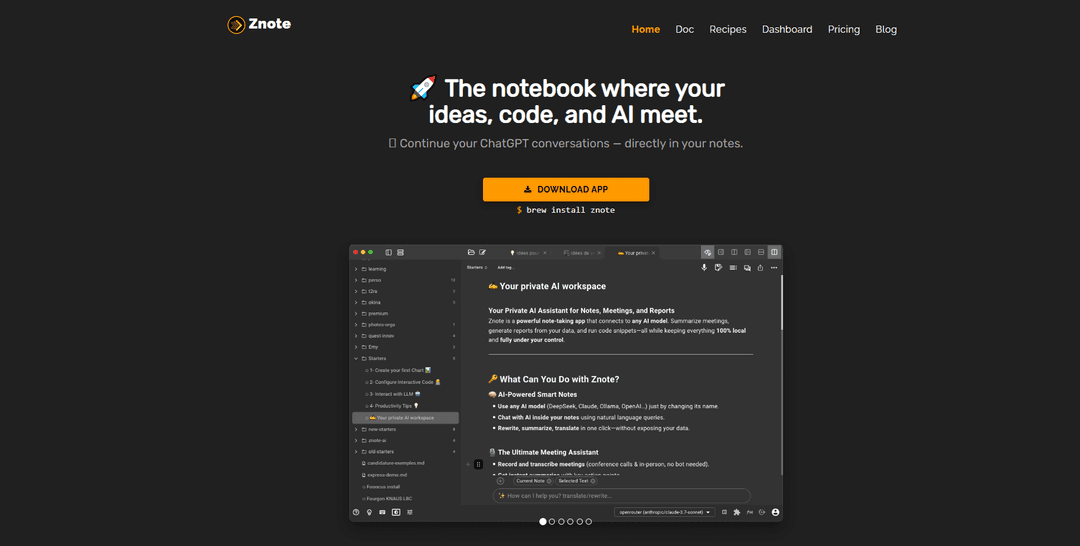Viewport: 1080px width, 546px height.
Task: Go to the Home nav item
Action: (x=645, y=30)
